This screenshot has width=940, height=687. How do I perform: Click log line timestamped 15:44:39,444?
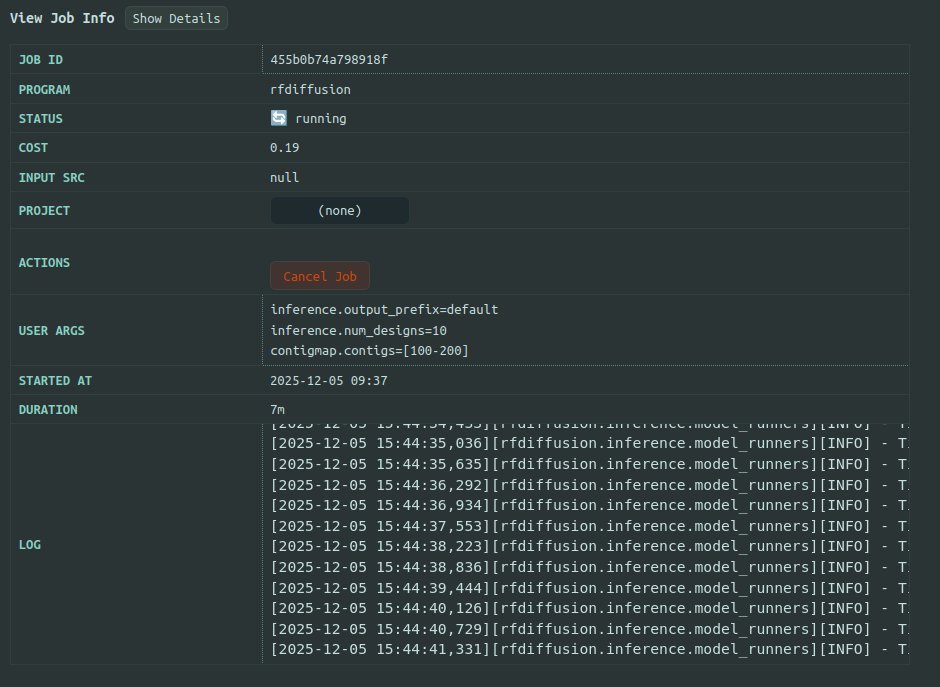point(589,587)
